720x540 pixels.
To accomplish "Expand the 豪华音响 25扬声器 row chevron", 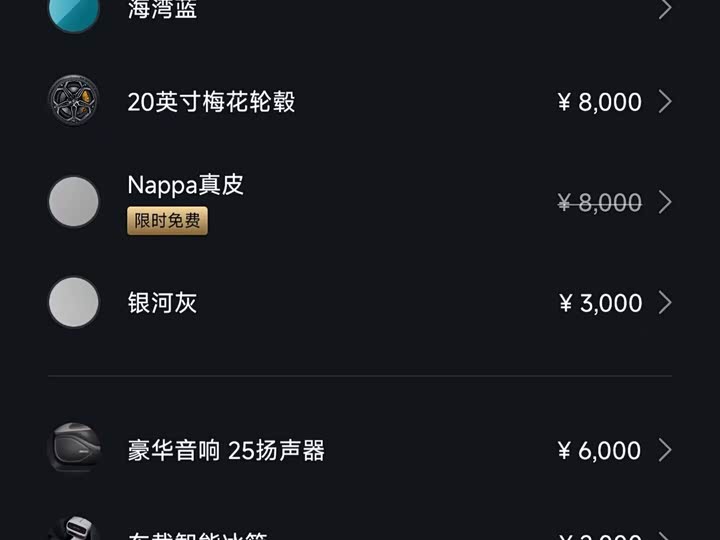I will [665, 450].
